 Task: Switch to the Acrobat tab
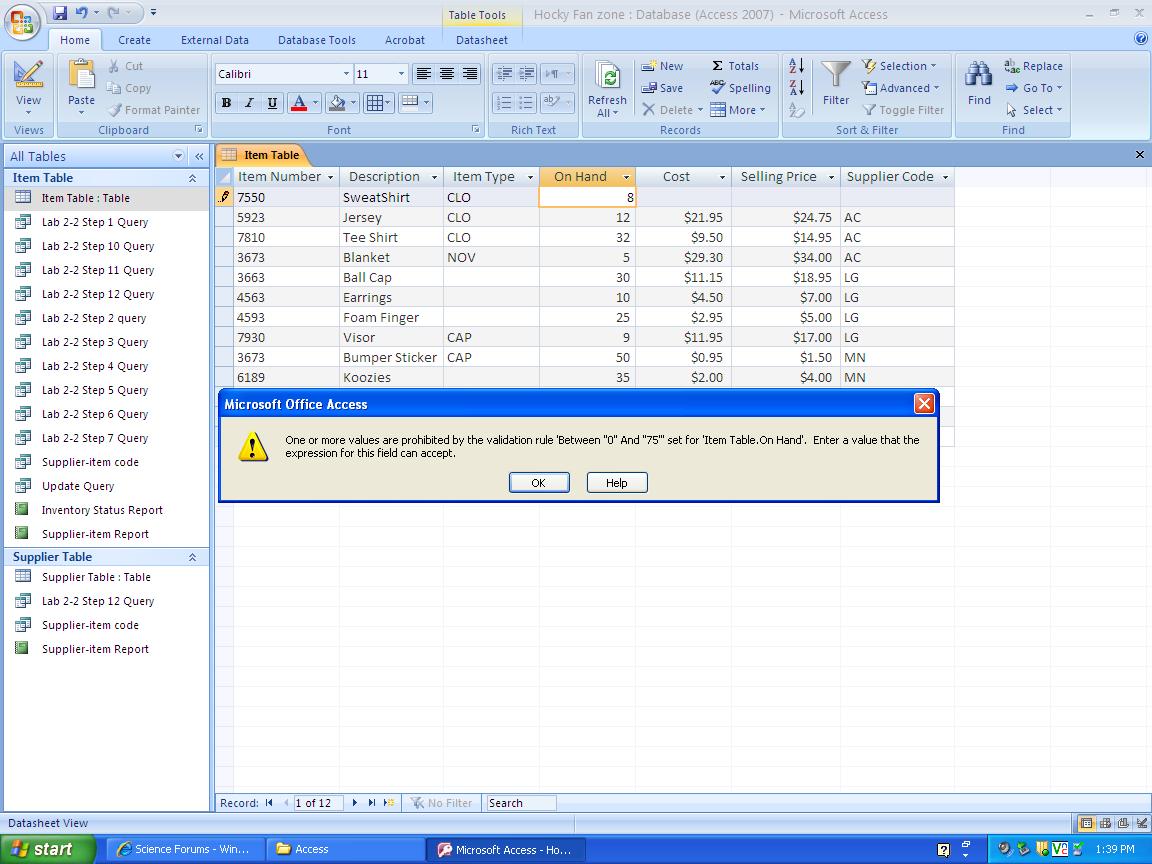pyautogui.click(x=405, y=40)
